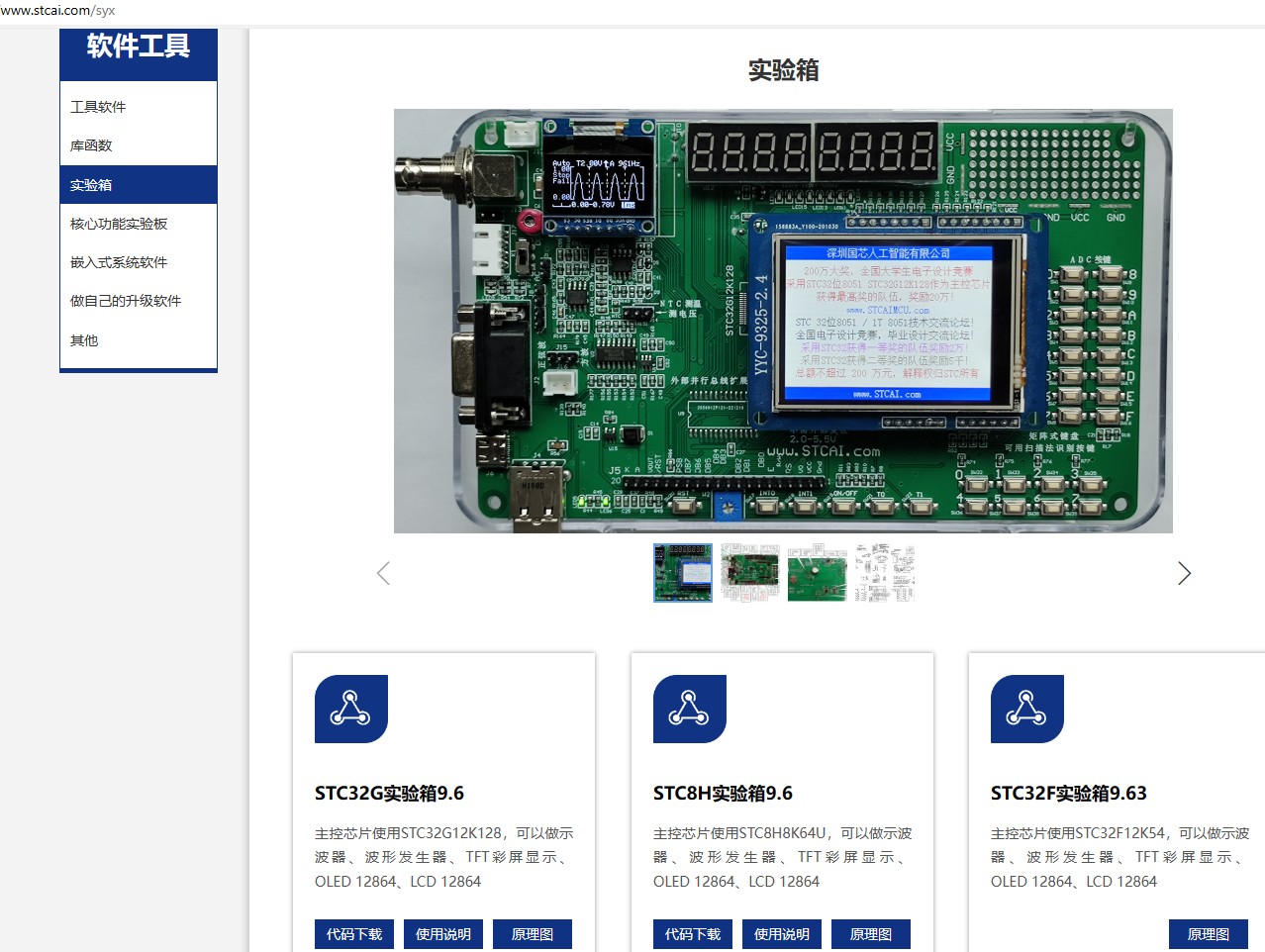
Task: Click the STC32F实验箱9.63 card icon
Action: pyautogui.click(x=1027, y=709)
